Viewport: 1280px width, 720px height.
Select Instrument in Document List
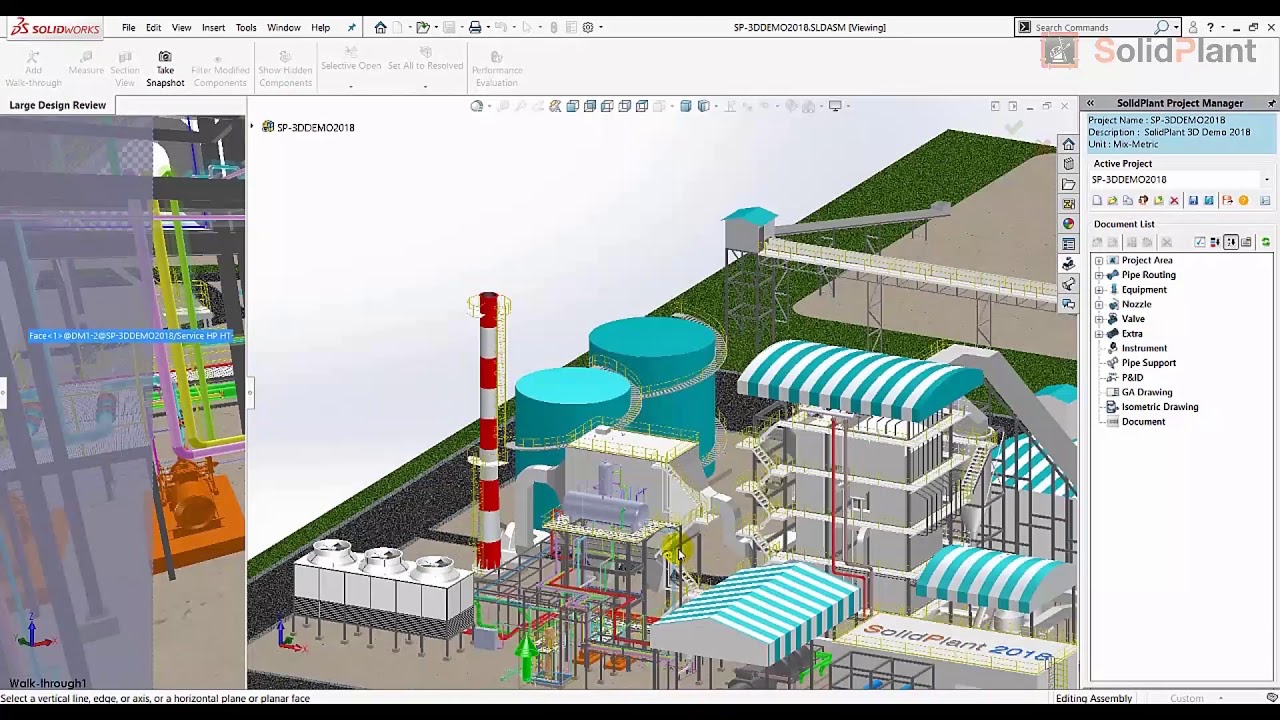[x=1144, y=348]
